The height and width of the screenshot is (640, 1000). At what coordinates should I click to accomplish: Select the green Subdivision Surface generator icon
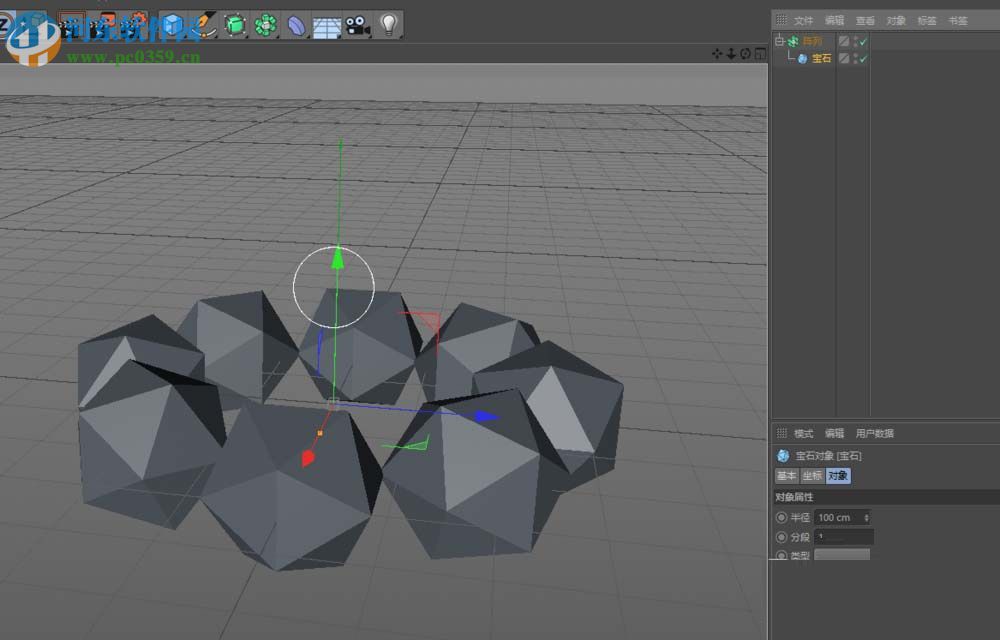coord(235,26)
